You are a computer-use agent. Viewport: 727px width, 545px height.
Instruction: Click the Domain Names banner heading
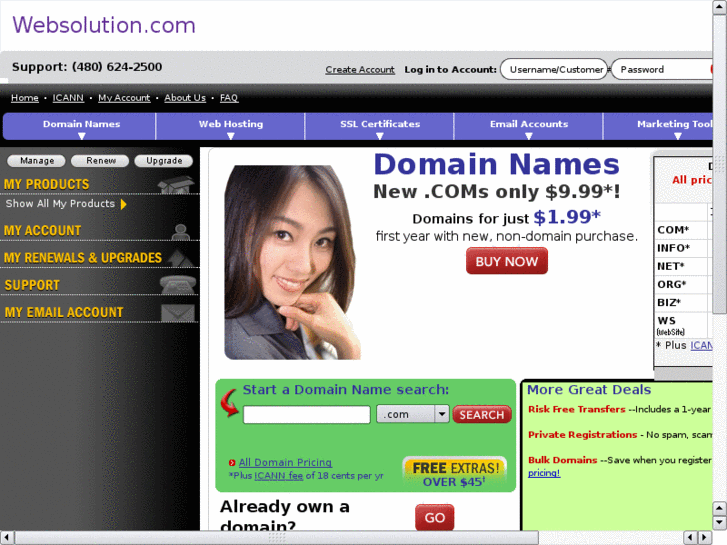click(x=497, y=164)
